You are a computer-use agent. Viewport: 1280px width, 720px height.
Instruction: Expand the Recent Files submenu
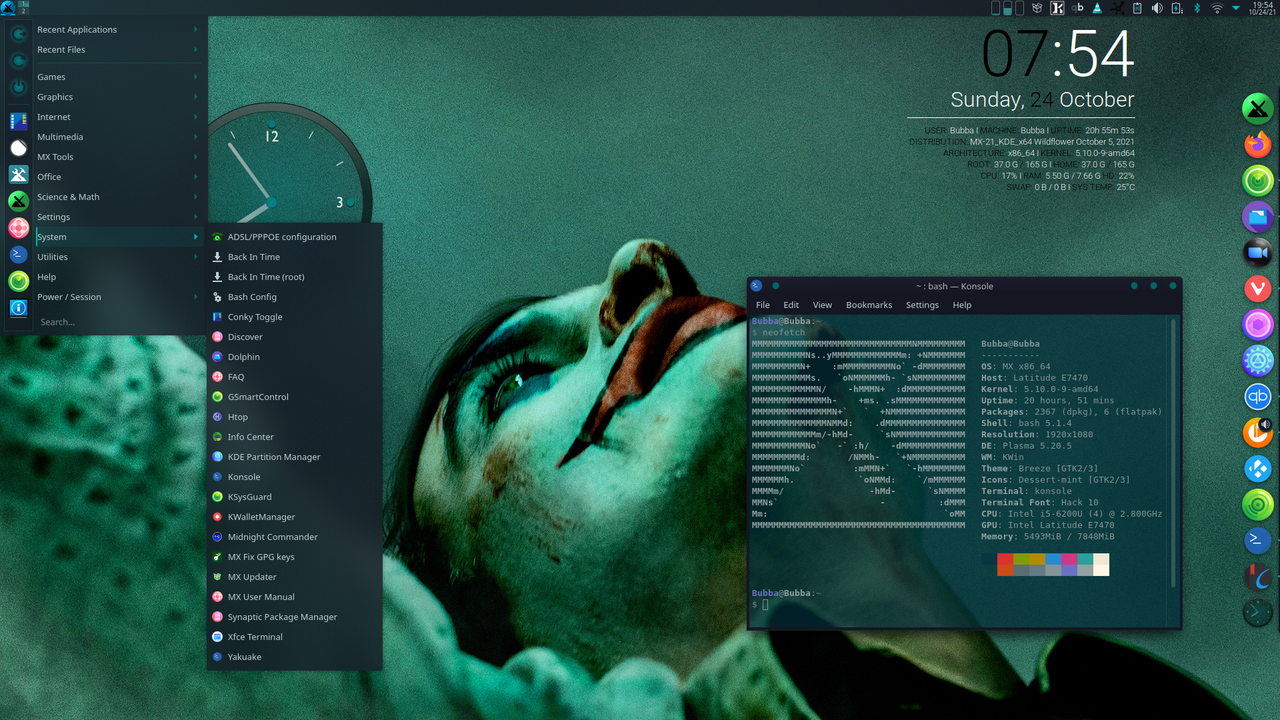pyautogui.click(x=117, y=50)
